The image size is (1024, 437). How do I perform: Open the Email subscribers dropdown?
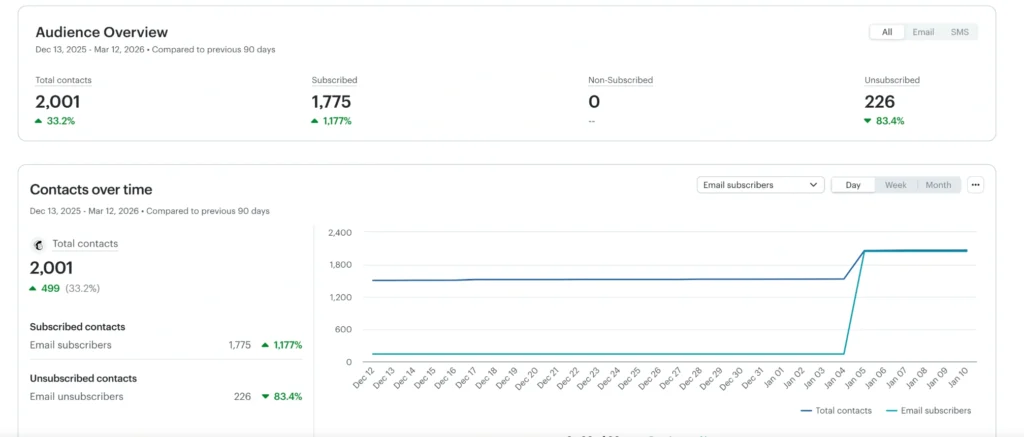(760, 185)
